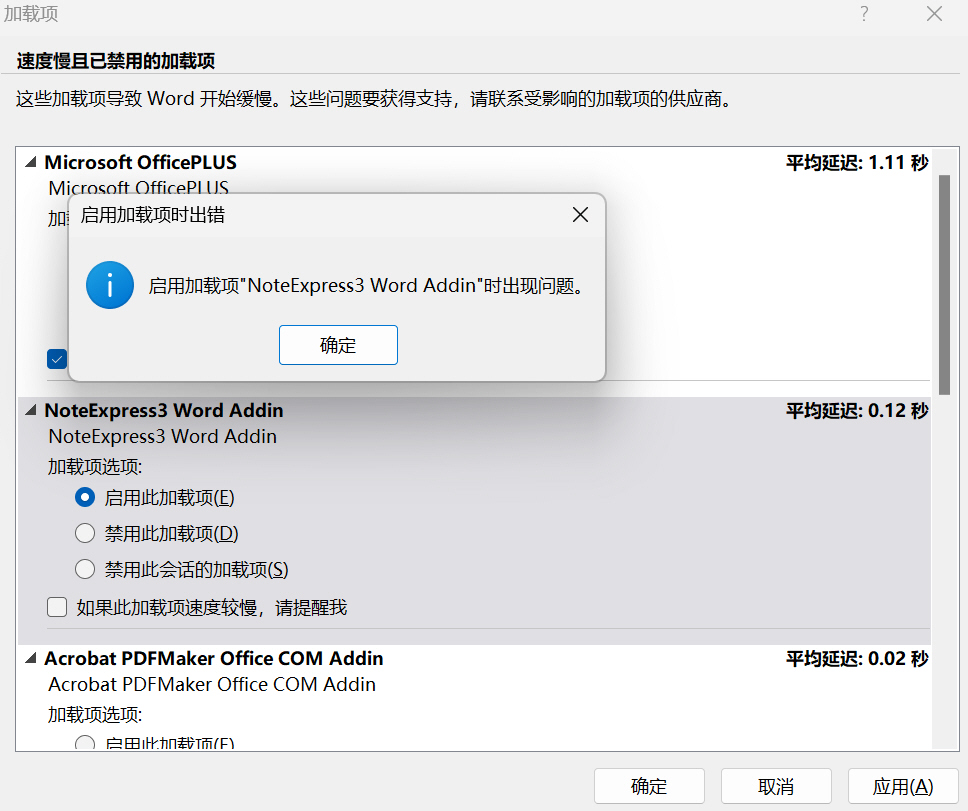Image resolution: width=968 pixels, height=811 pixels.
Task: Click the 平均延迟: 1.11 秒 text
Action: click(x=857, y=162)
